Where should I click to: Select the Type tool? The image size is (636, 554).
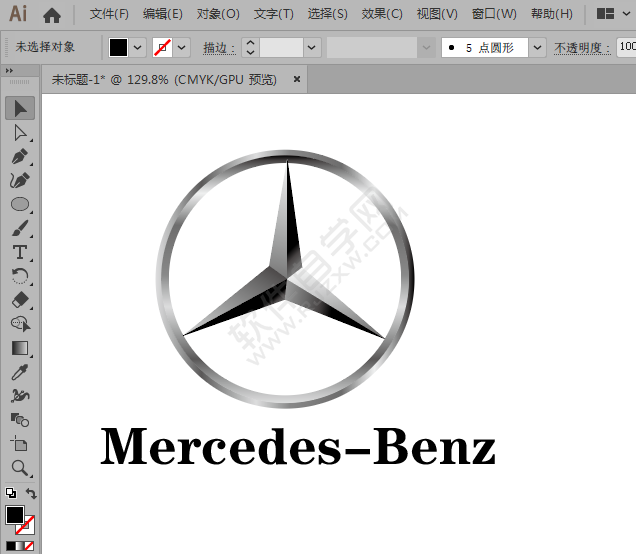coord(20,252)
